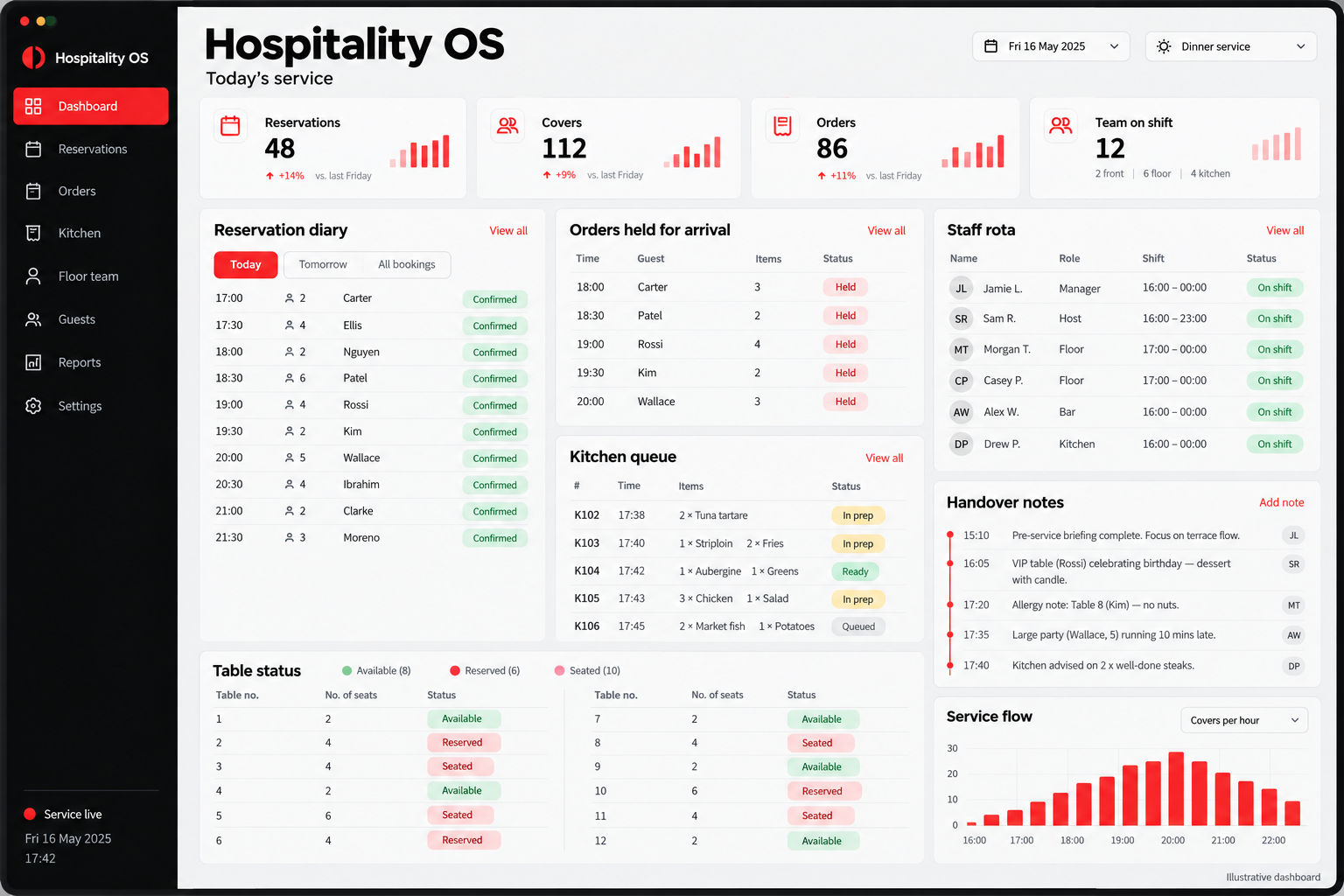Click the Confirmed badge for Nguyen

pos(495,353)
